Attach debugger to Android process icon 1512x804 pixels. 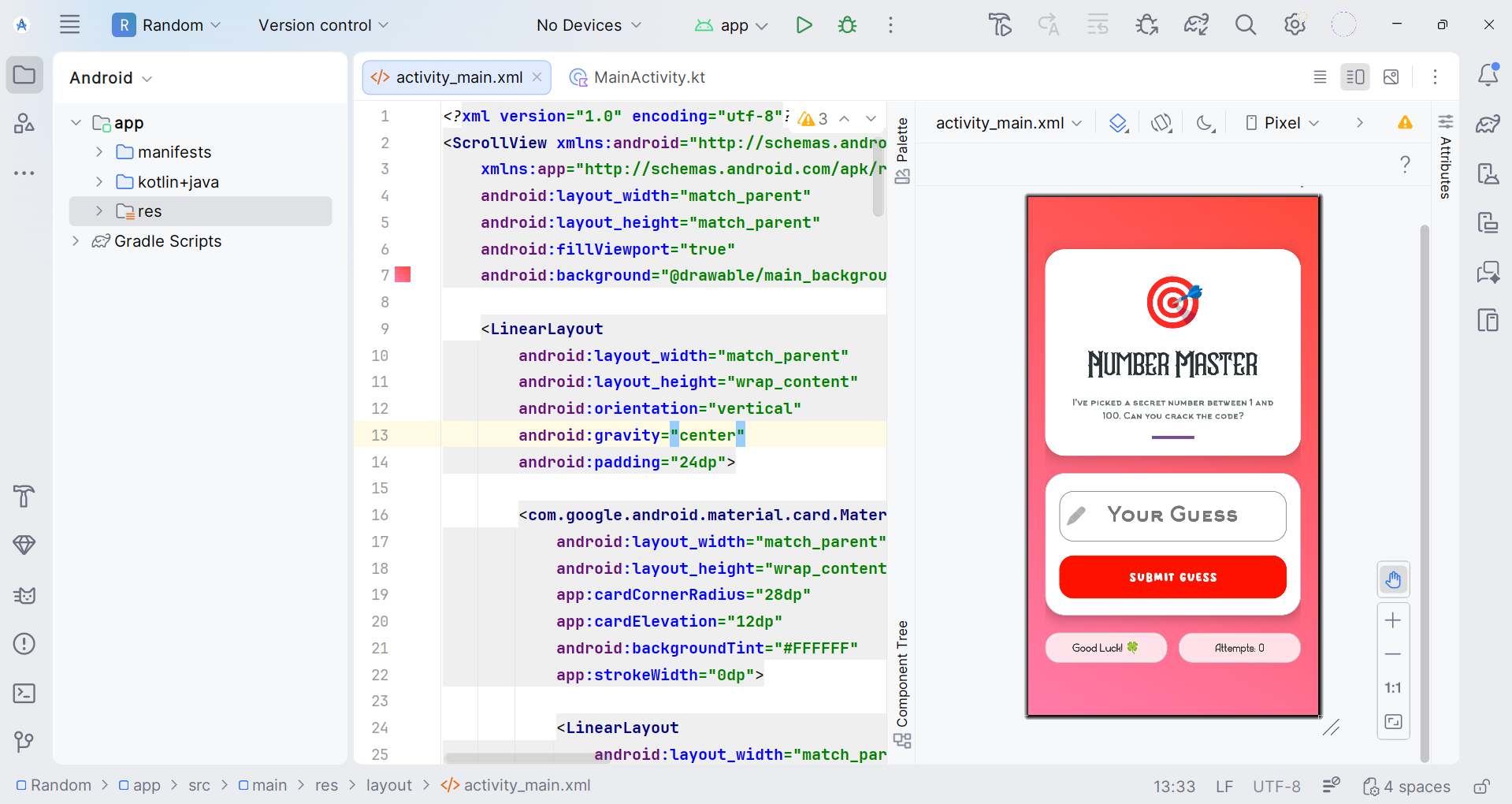point(1147,25)
